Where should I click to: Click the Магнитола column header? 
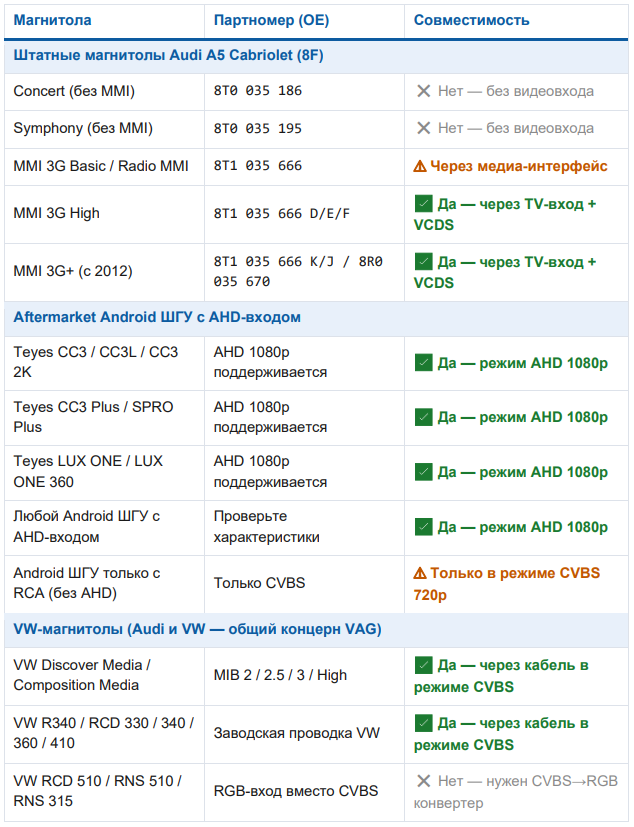coord(52,20)
